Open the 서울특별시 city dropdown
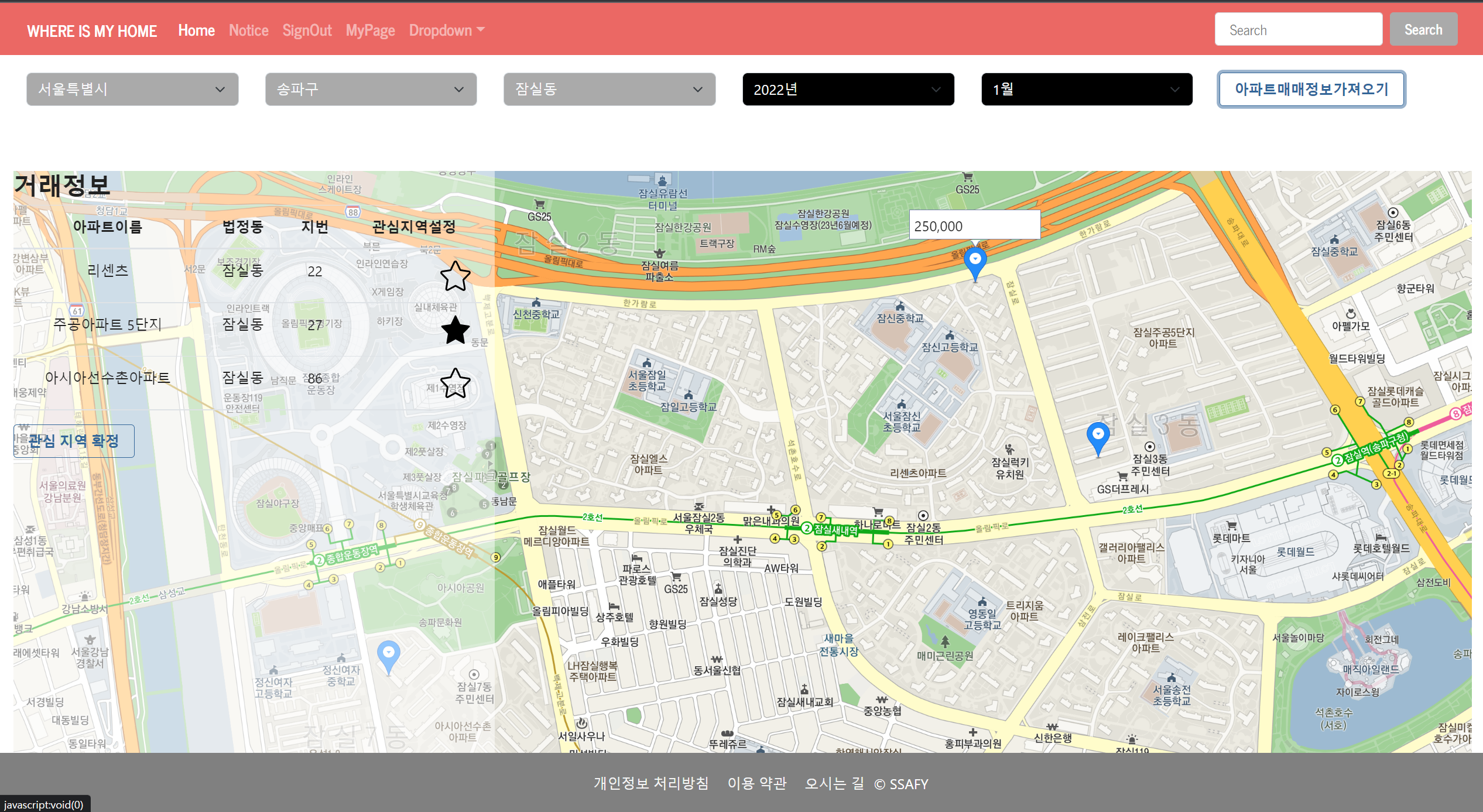Image resolution: width=1483 pixels, height=812 pixels. (x=132, y=90)
